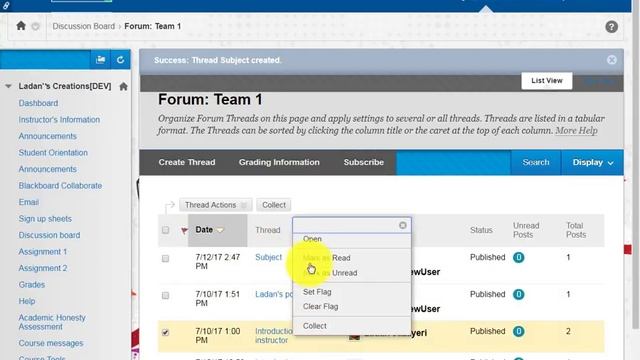The height and width of the screenshot is (360, 640).
Task: Choose Mark as Unread
Action: pyautogui.click(x=330, y=273)
